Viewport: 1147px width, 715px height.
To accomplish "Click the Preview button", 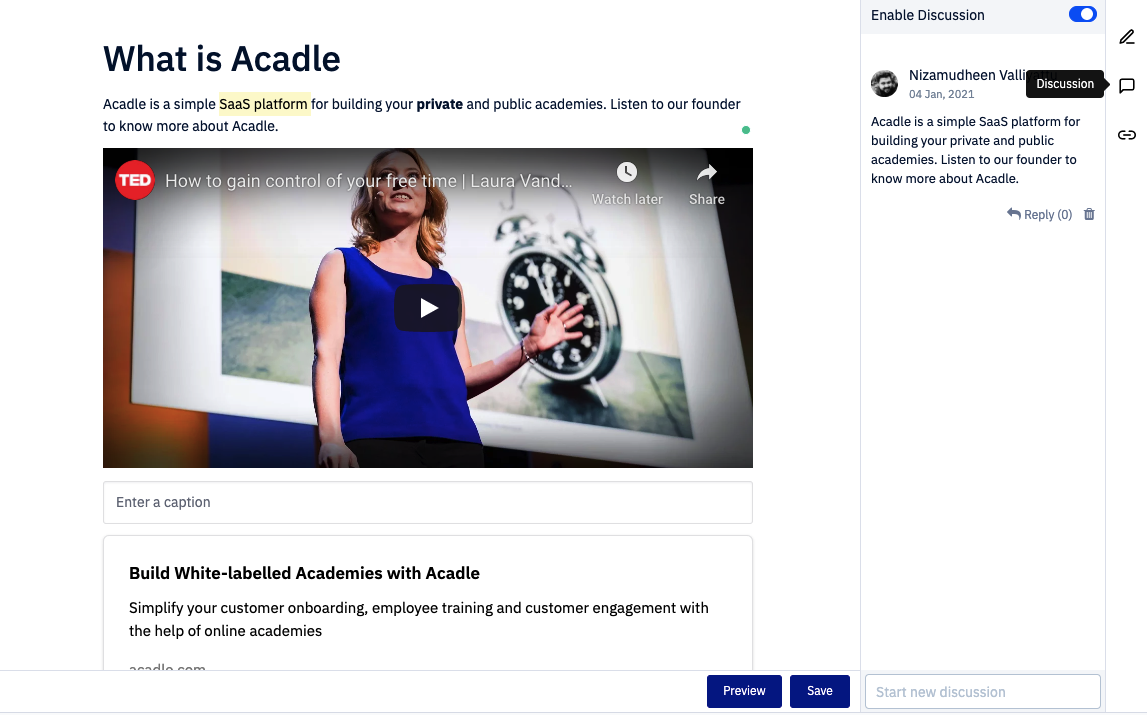I will pos(744,691).
